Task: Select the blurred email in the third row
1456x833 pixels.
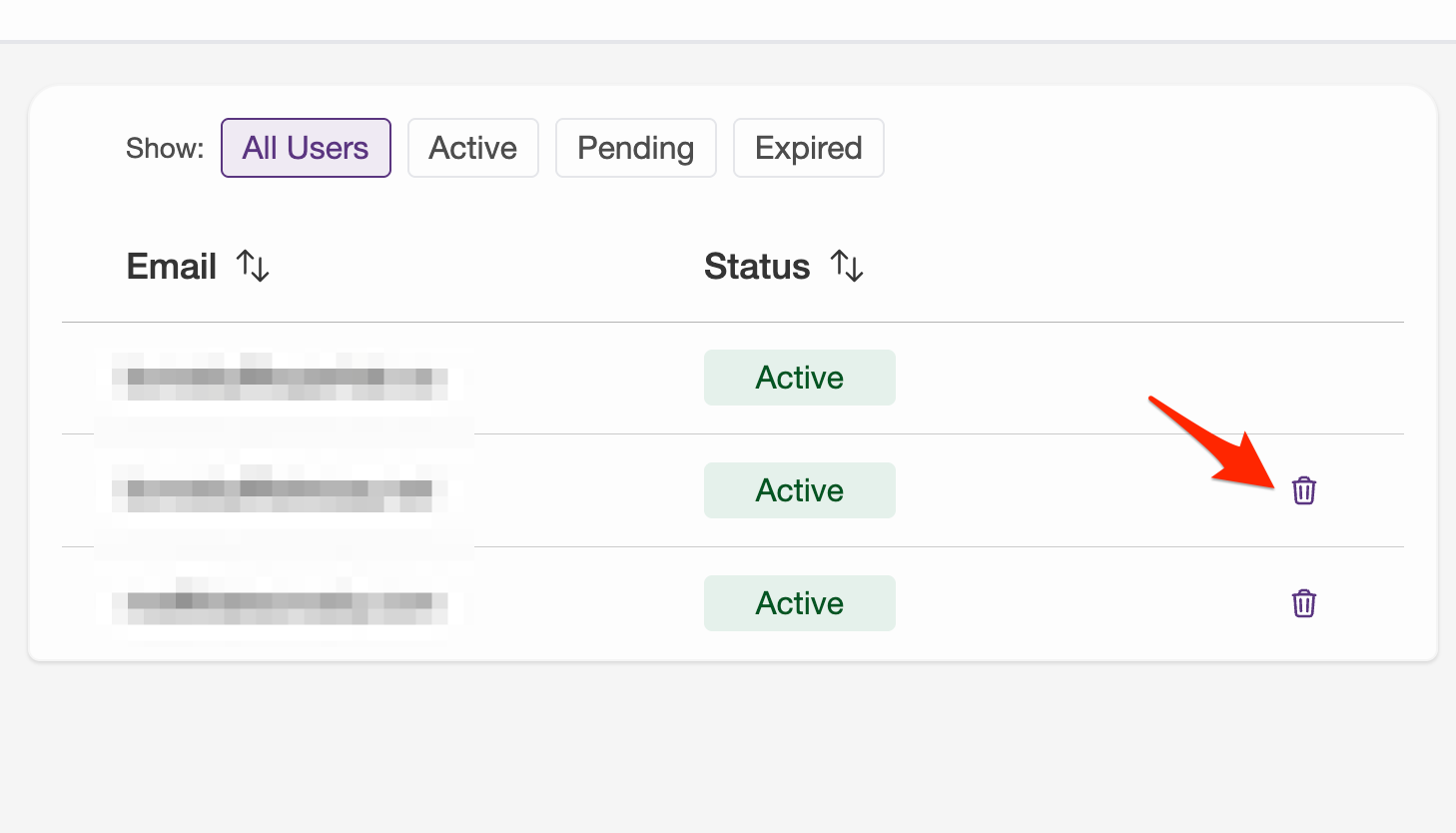Action: coord(280,601)
